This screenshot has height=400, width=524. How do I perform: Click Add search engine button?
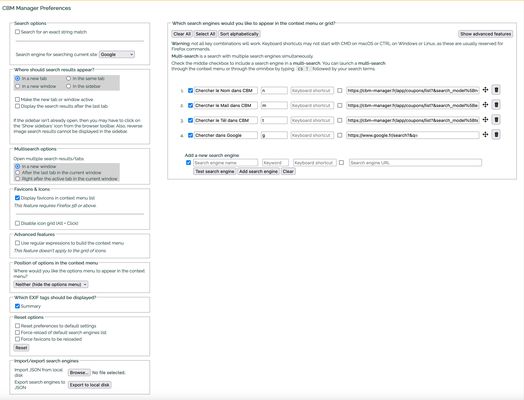(x=258, y=171)
